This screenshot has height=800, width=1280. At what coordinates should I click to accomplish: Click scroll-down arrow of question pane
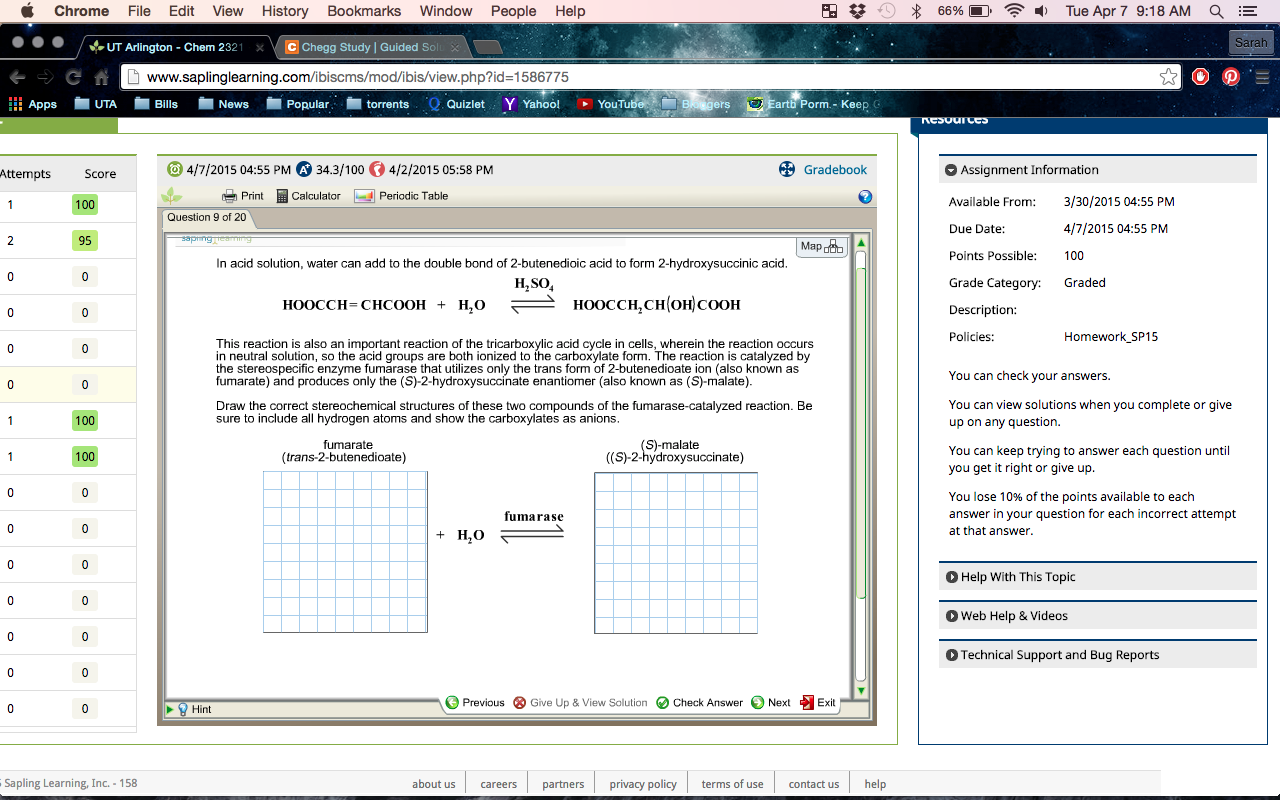click(860, 690)
